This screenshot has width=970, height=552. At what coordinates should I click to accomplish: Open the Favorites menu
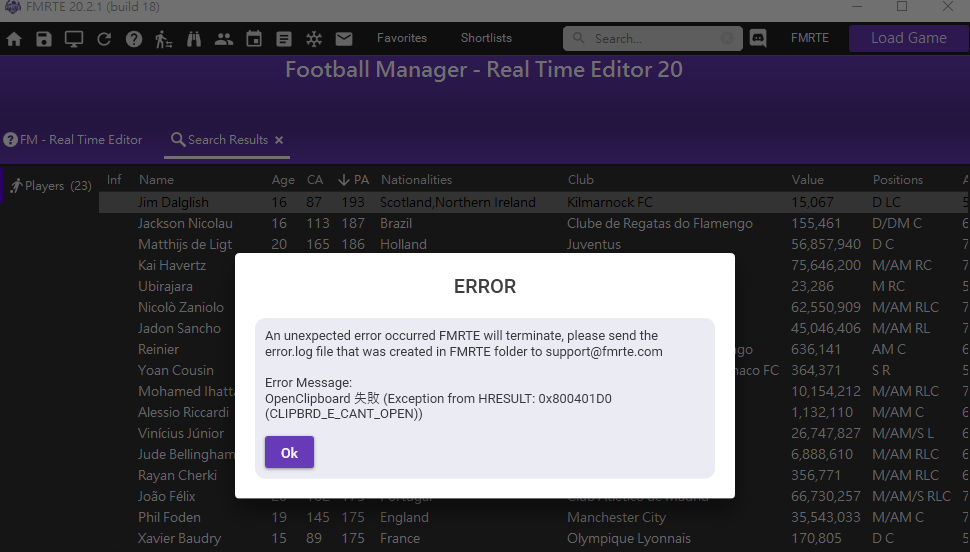click(x=402, y=38)
